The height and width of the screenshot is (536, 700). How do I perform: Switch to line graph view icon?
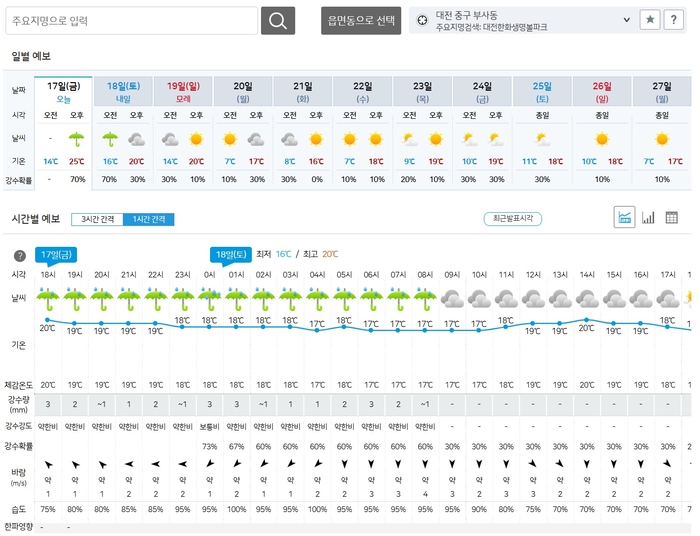point(625,218)
